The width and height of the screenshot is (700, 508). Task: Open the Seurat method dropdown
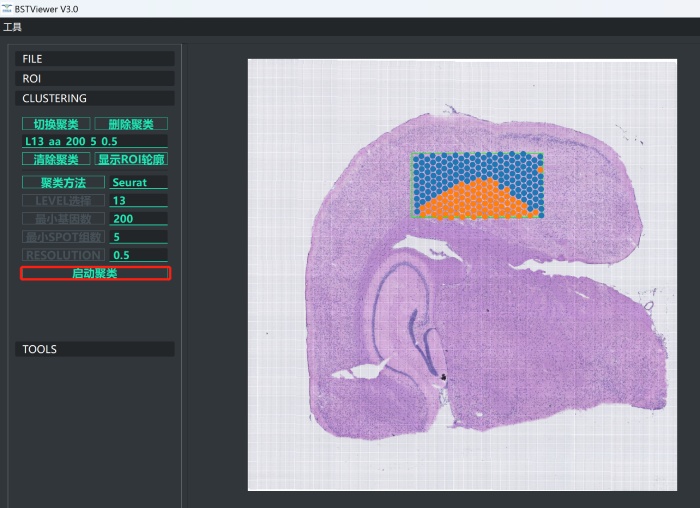[x=138, y=183]
